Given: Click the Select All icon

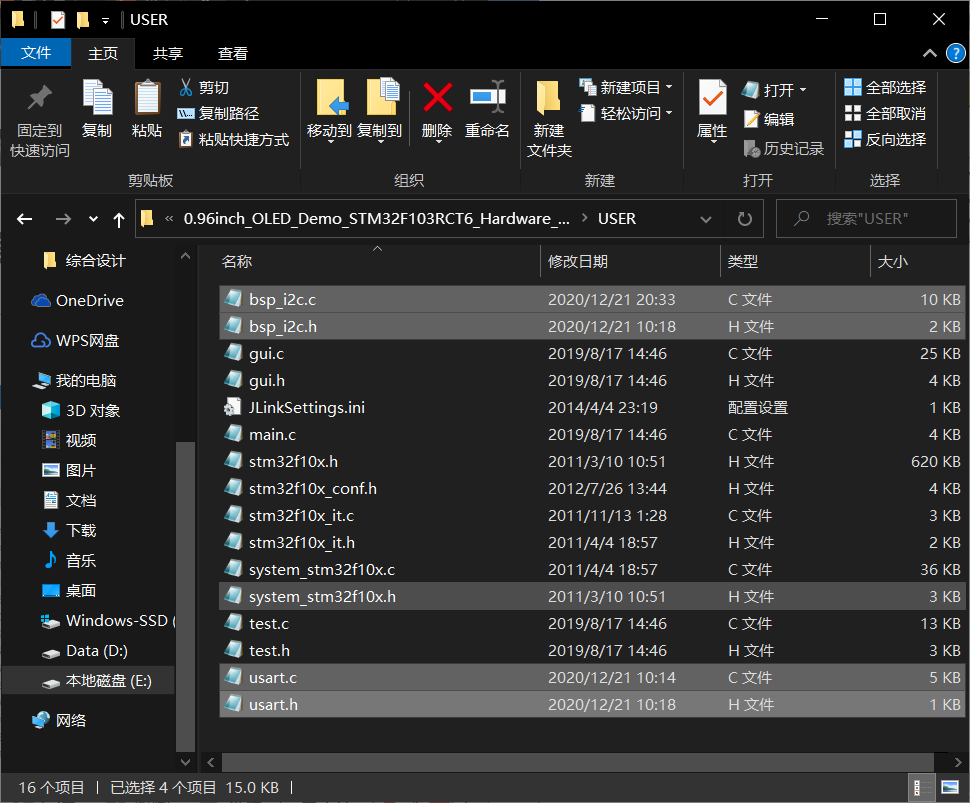Looking at the screenshot, I should click(x=852, y=87).
